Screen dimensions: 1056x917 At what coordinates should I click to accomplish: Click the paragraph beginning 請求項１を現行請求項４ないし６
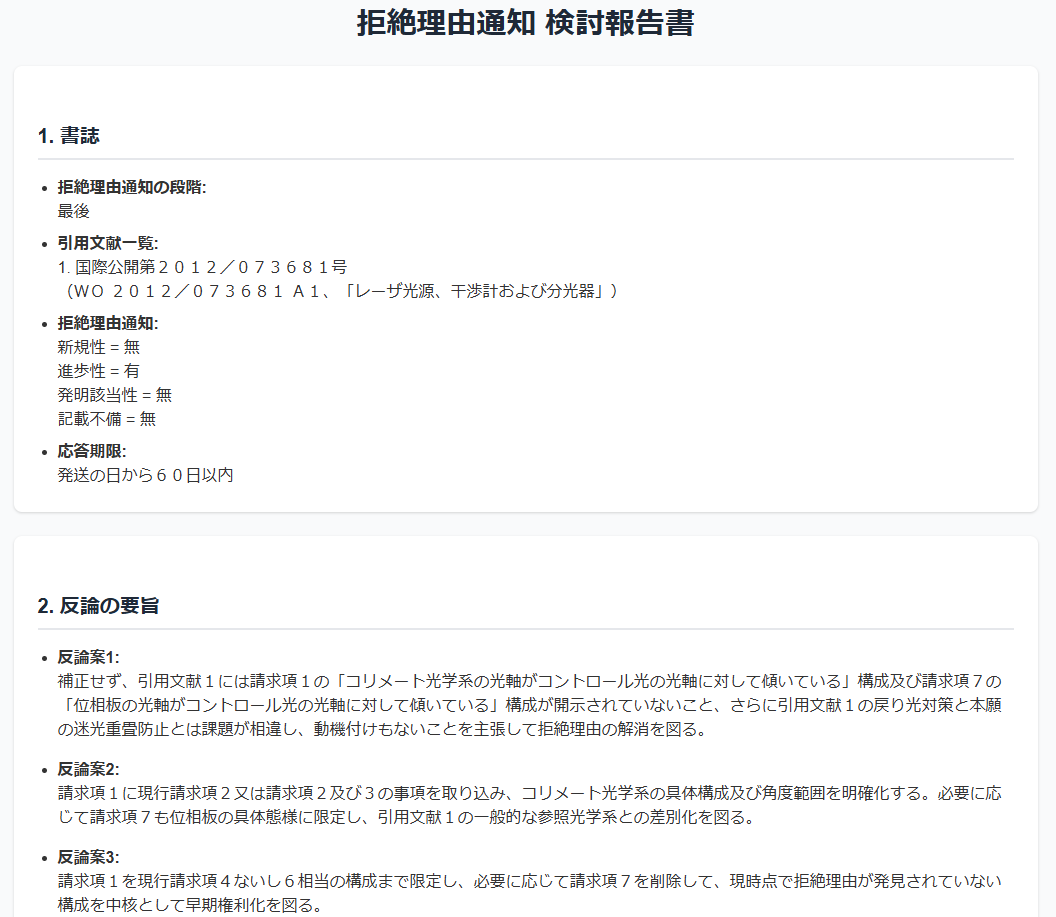point(530,893)
